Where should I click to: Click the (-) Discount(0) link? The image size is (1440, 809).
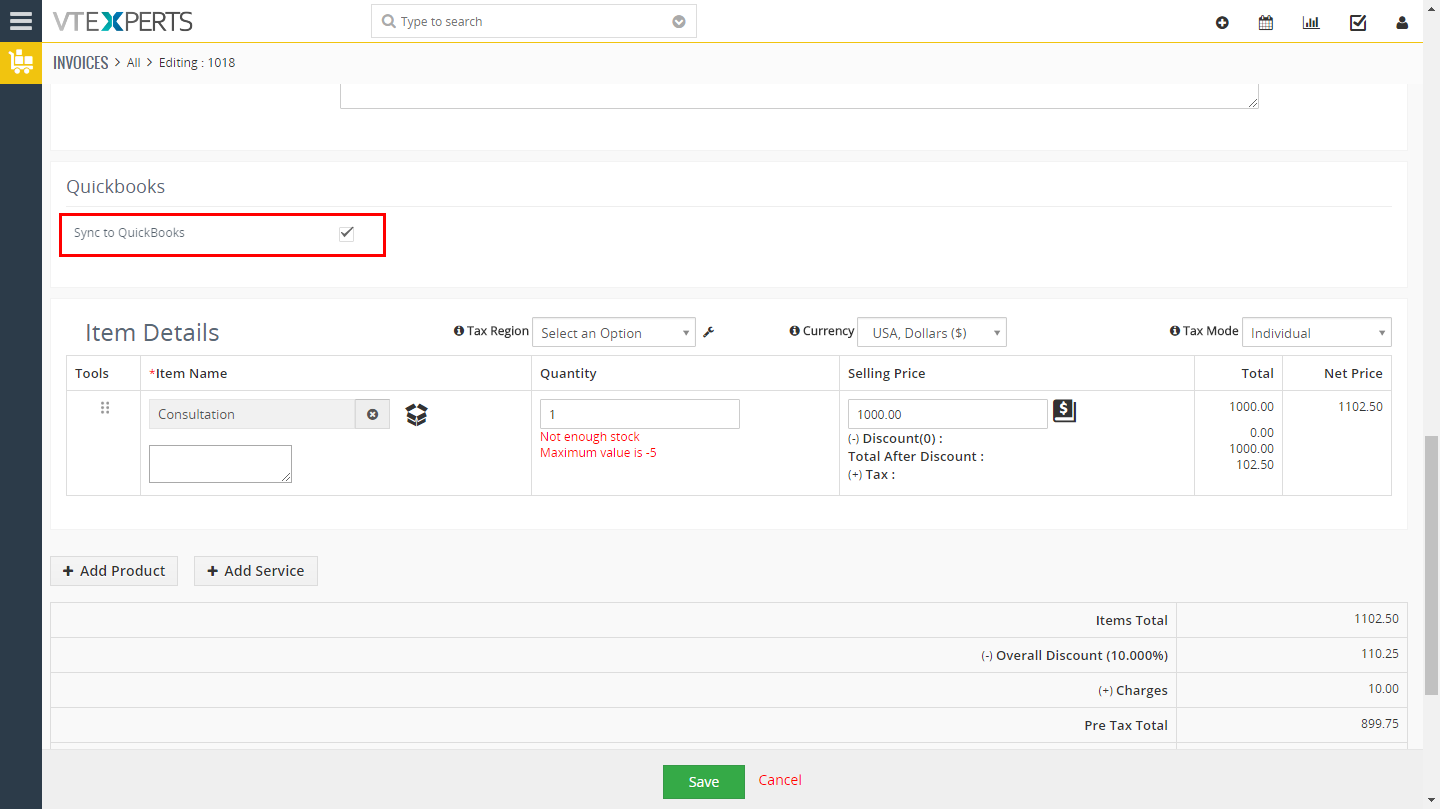point(895,438)
